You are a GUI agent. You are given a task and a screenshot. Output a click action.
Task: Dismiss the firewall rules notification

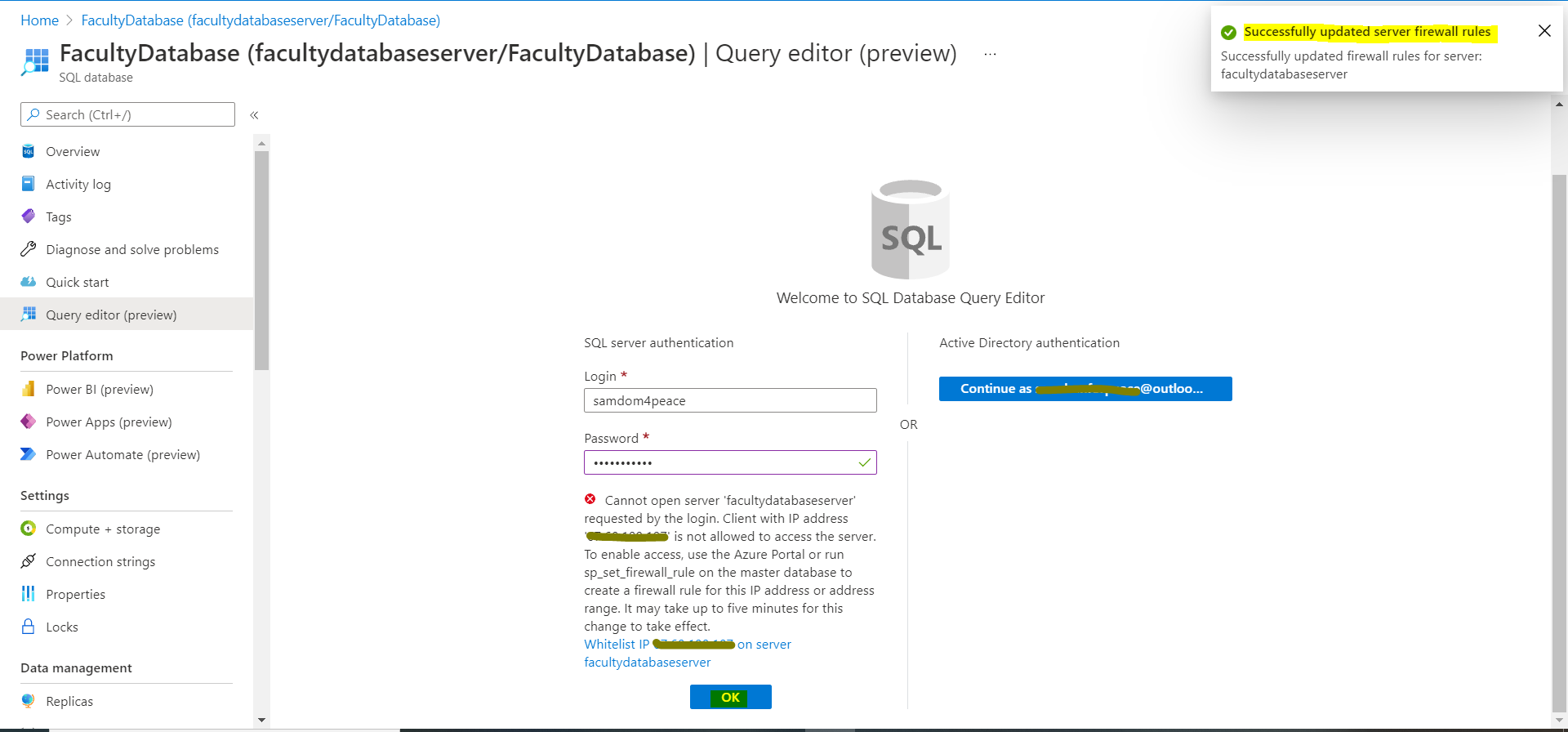(1544, 31)
